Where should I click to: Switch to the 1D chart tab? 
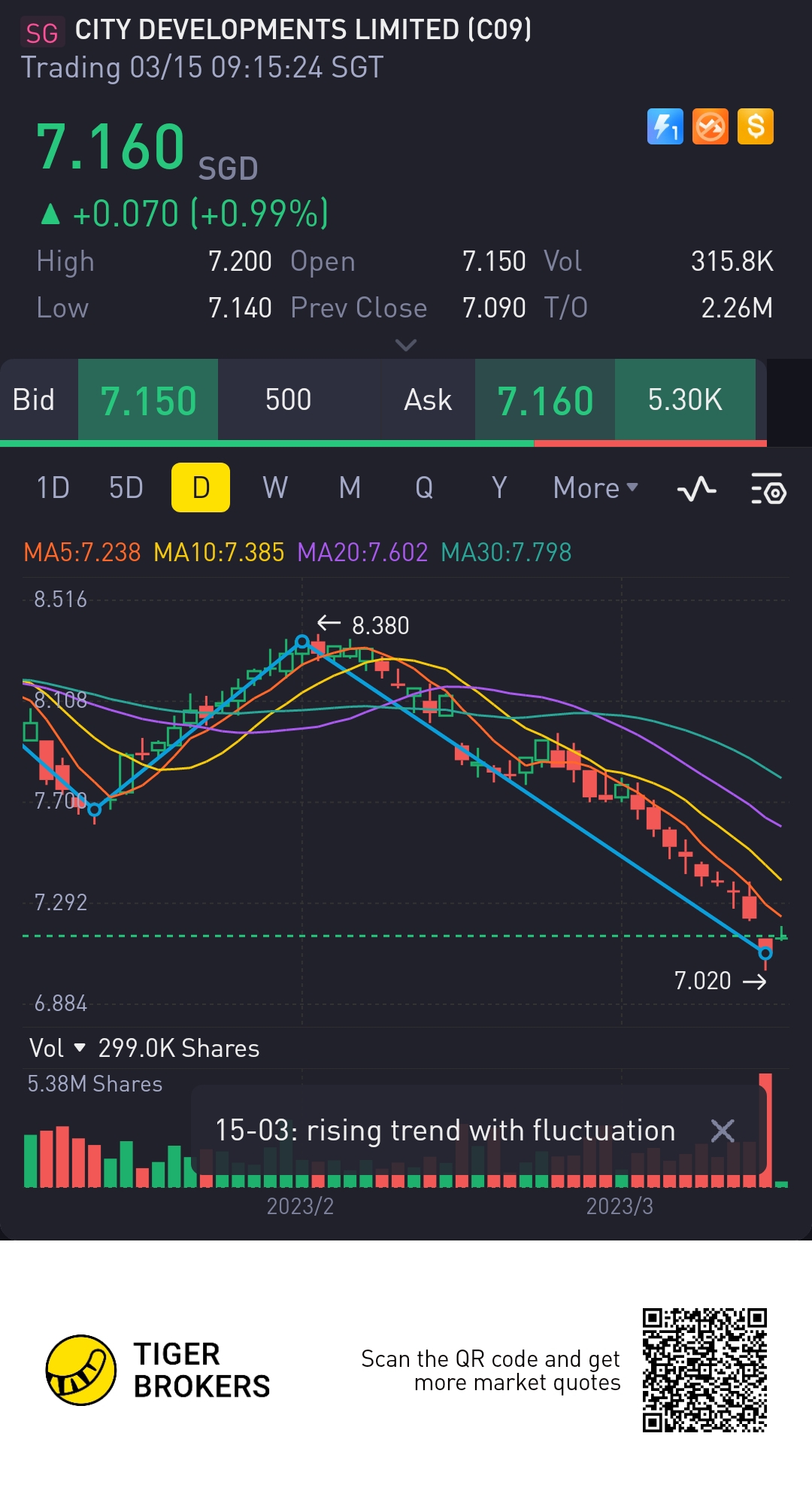(53, 488)
